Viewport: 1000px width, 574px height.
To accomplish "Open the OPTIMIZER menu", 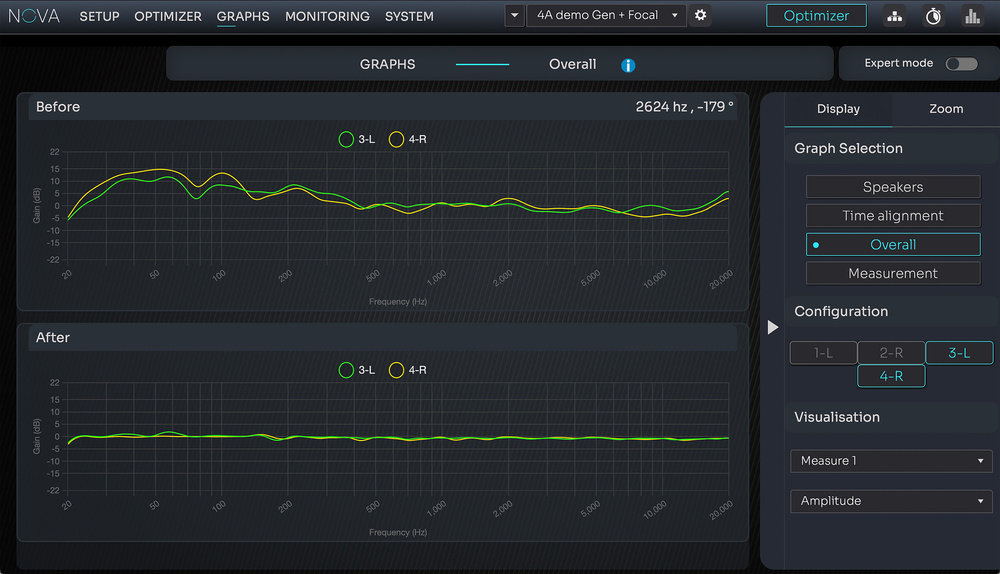I will coord(168,17).
